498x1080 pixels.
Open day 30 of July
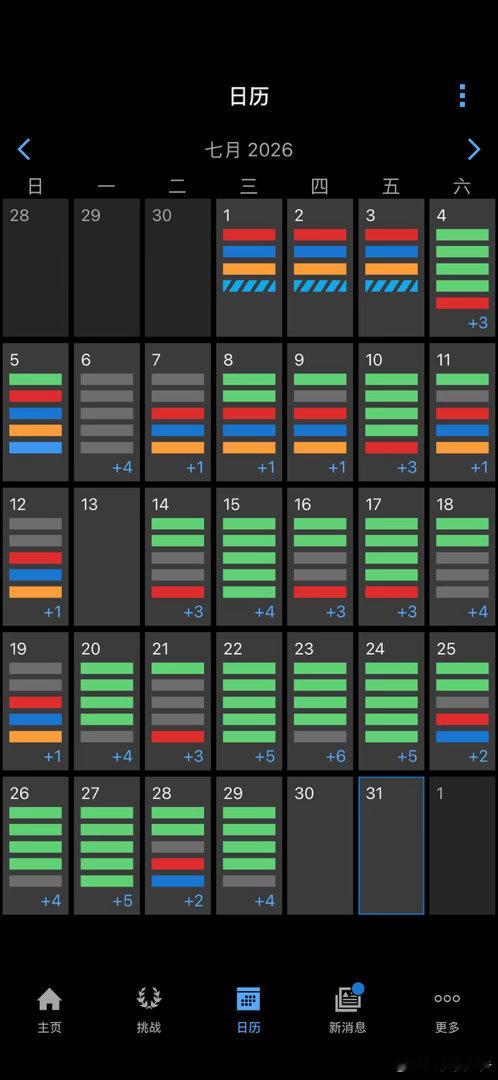tap(320, 846)
